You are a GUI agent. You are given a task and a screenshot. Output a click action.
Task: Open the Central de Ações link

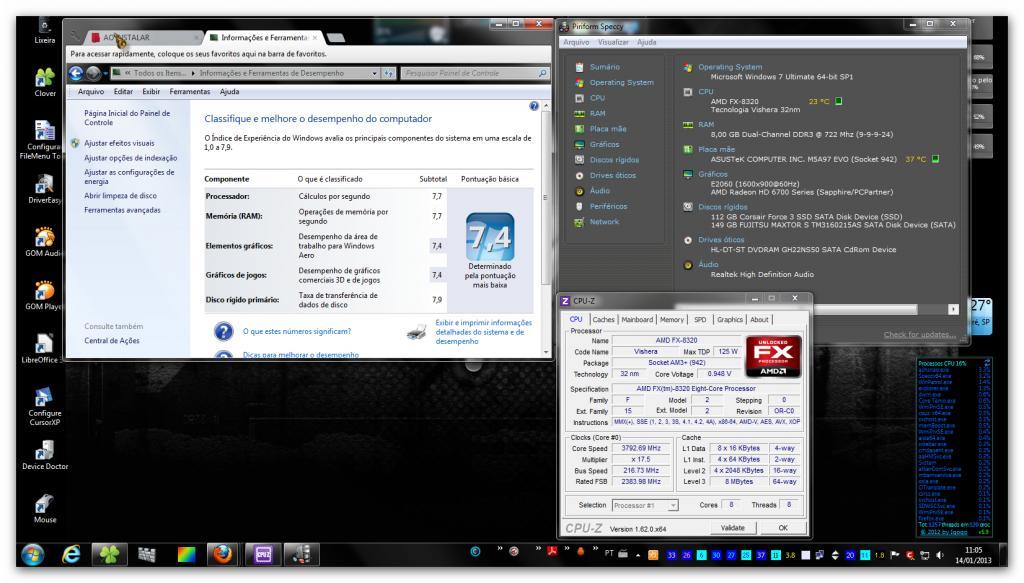112,341
